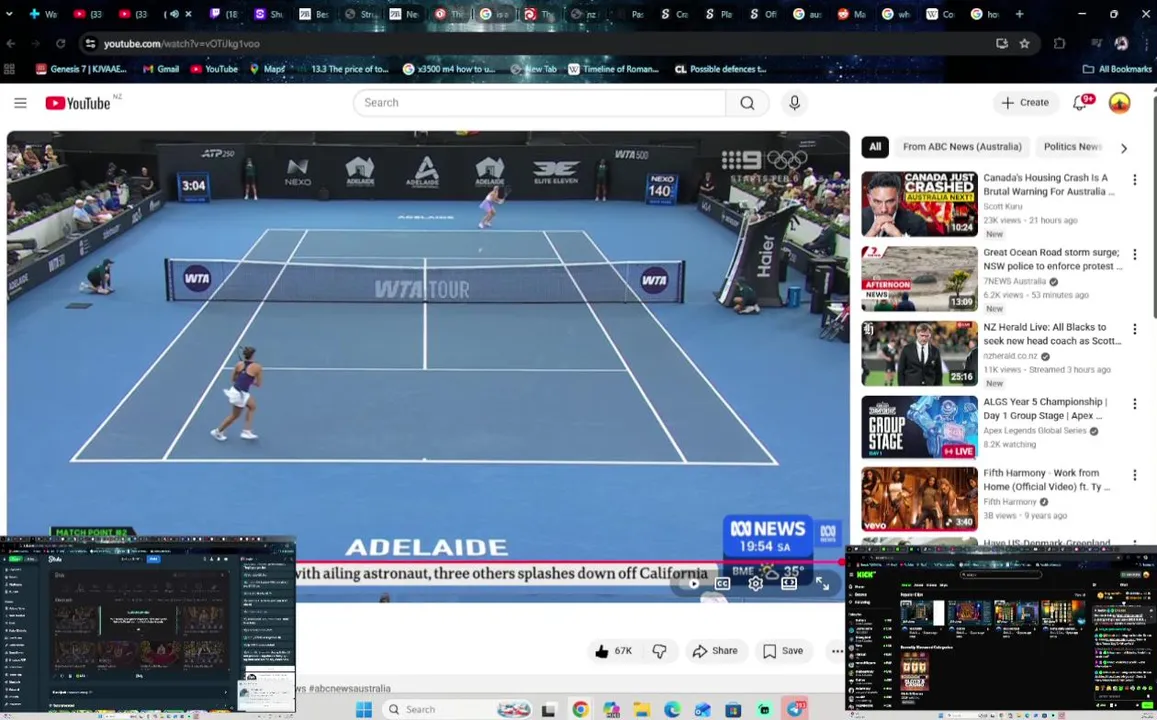Open more actions ellipsis next to Save

[x=837, y=651]
